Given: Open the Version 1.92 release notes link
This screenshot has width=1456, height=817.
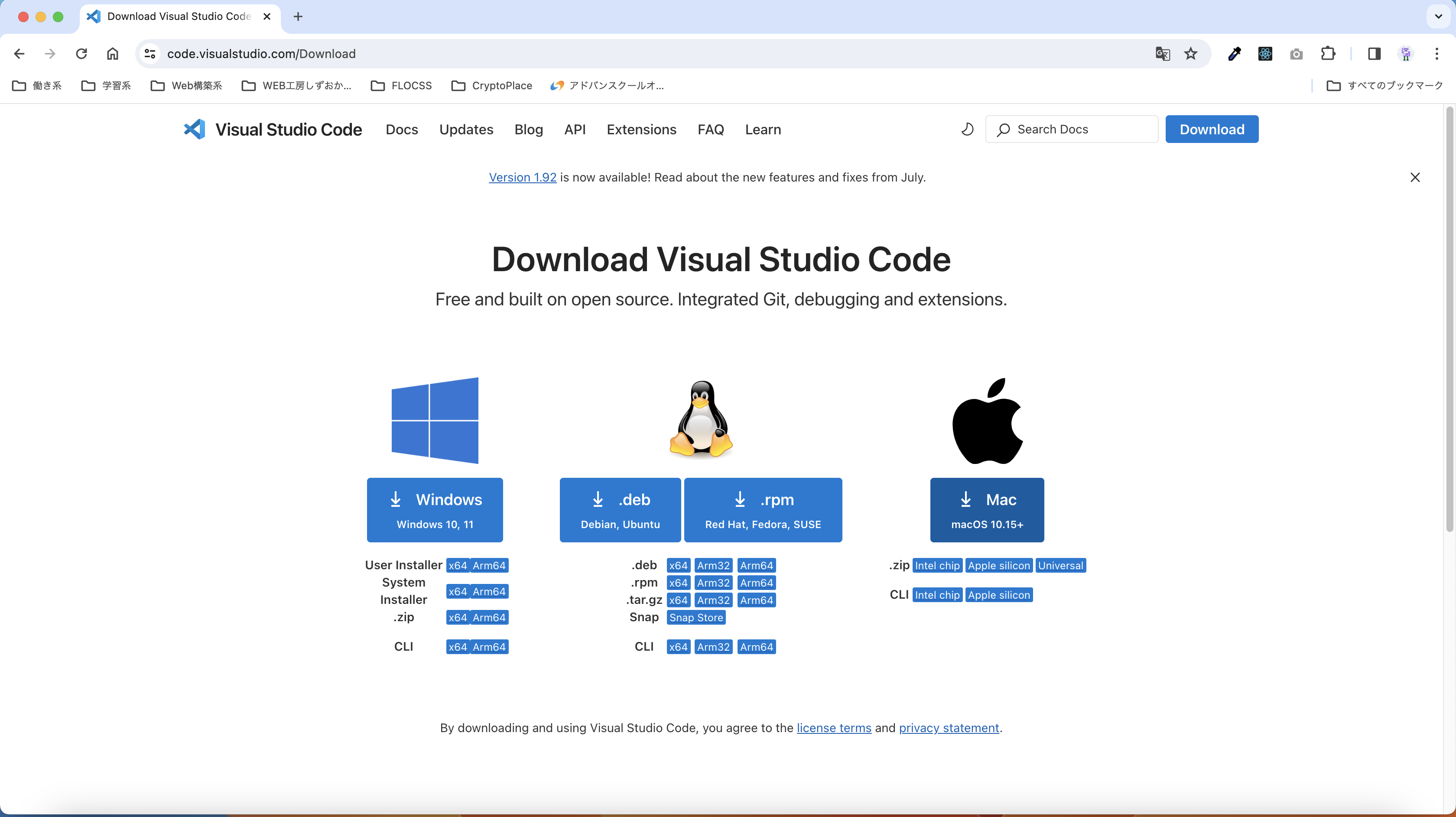Looking at the screenshot, I should tap(522, 177).
